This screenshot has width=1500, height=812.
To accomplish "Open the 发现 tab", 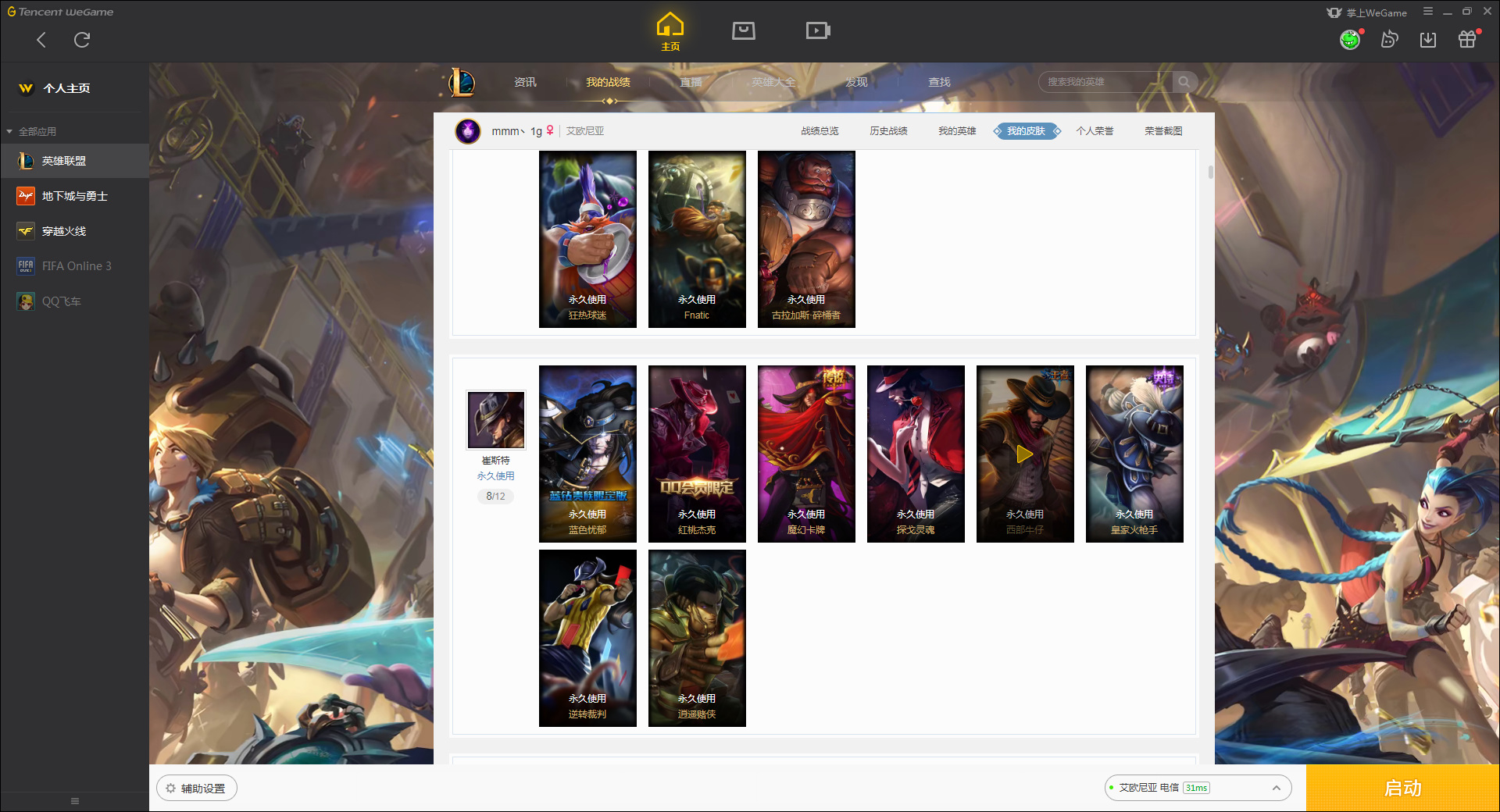I will tap(856, 82).
